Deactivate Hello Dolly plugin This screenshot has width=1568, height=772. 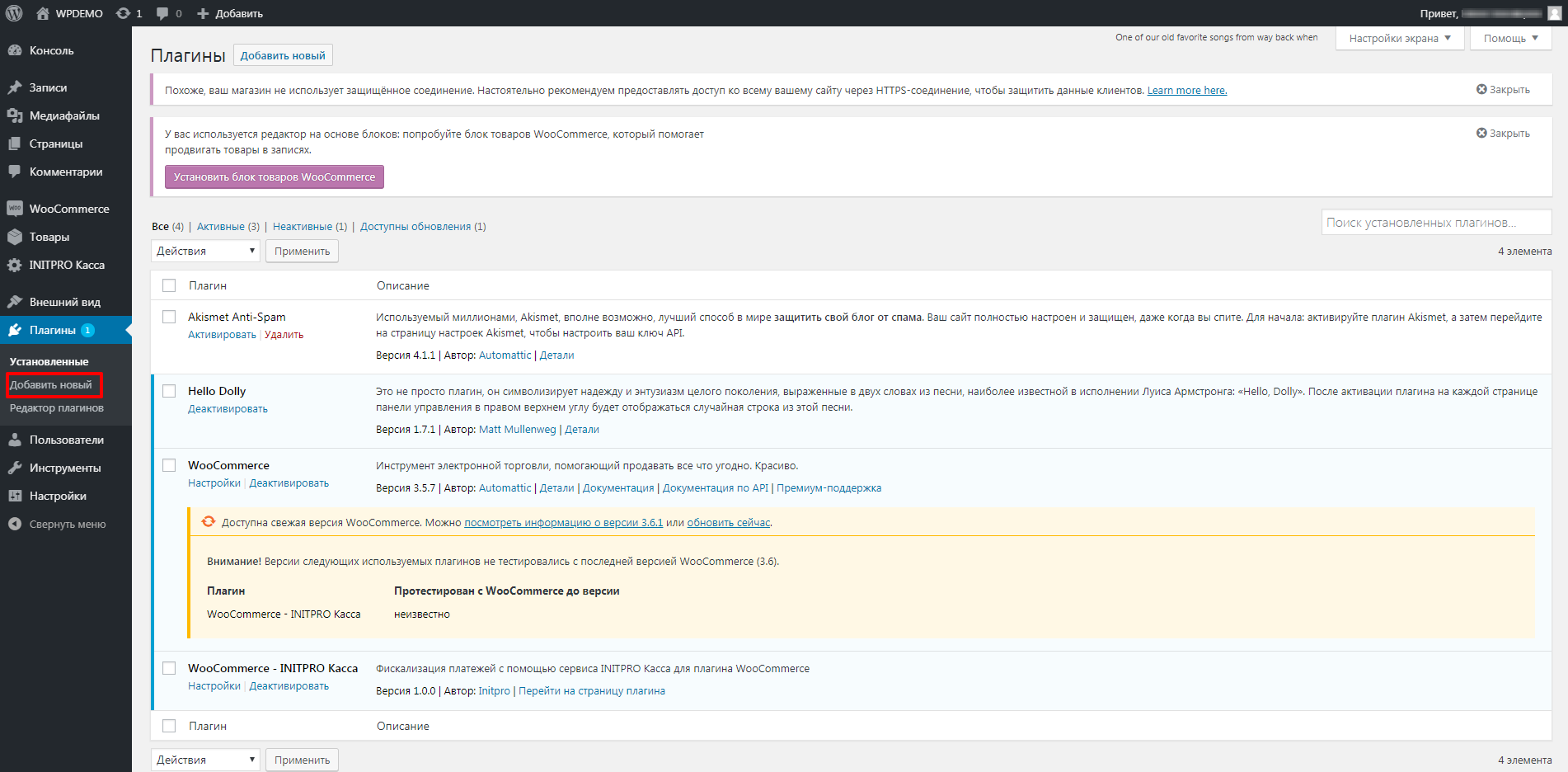(228, 409)
